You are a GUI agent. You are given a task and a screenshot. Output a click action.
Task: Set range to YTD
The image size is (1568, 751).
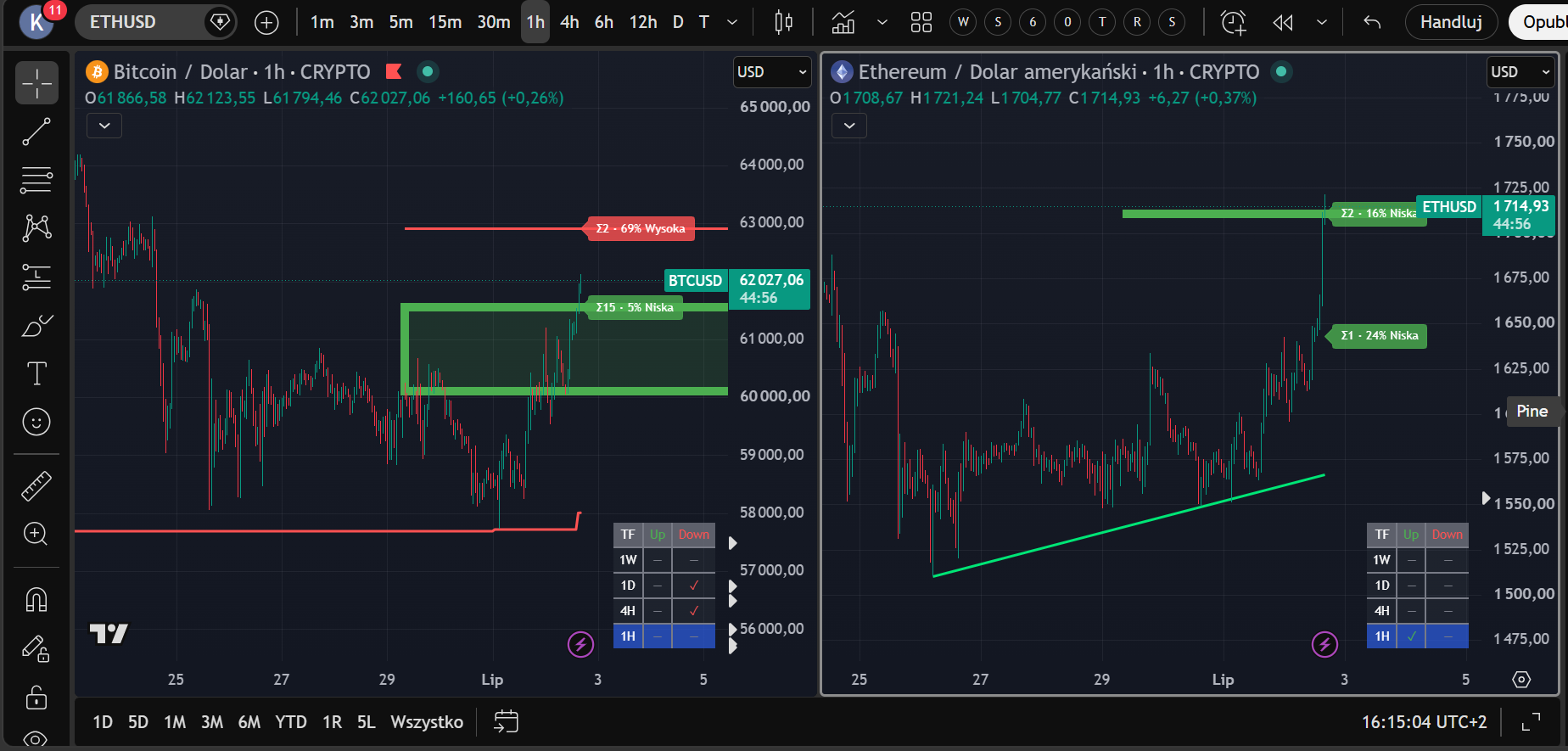pyautogui.click(x=291, y=722)
